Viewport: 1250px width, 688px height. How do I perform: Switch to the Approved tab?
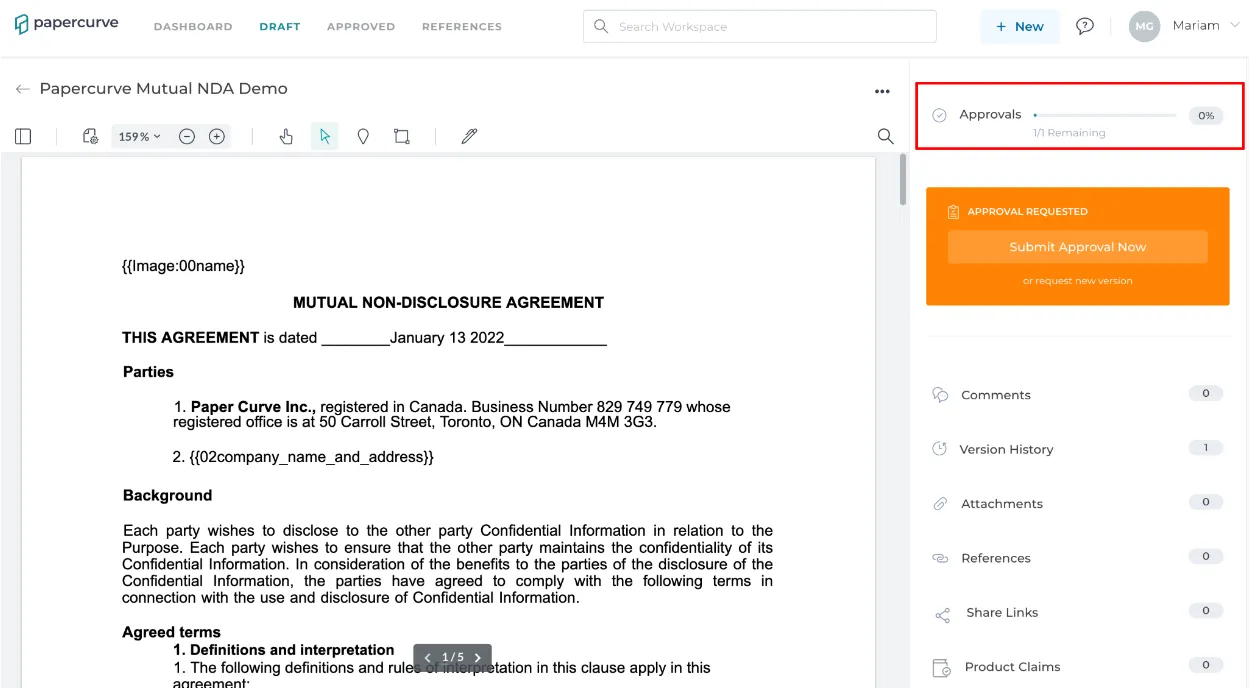point(361,27)
